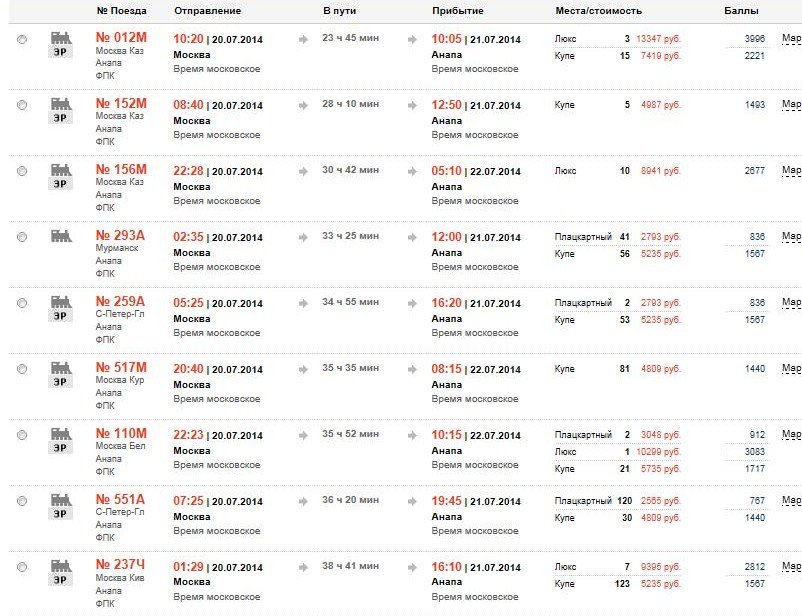Select radio button for train 551А
The image size is (802, 616).
click(22, 501)
